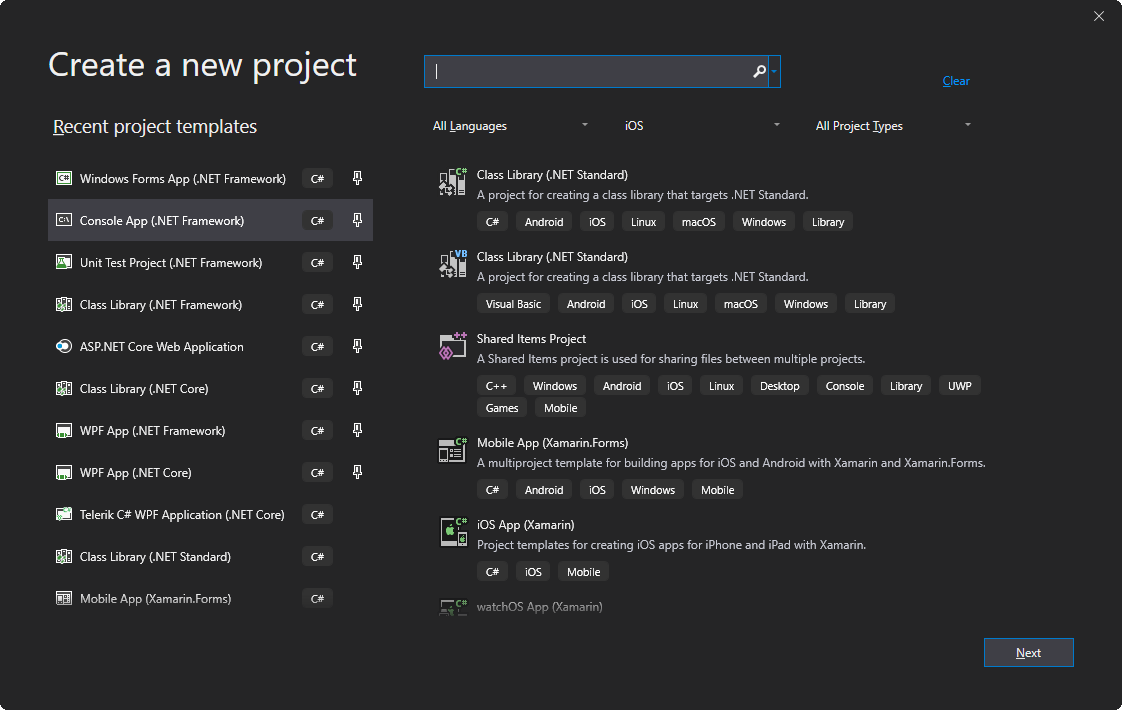Select WPF App (.NET Core) template
Viewport: 1122px width, 710px height.
coord(210,472)
